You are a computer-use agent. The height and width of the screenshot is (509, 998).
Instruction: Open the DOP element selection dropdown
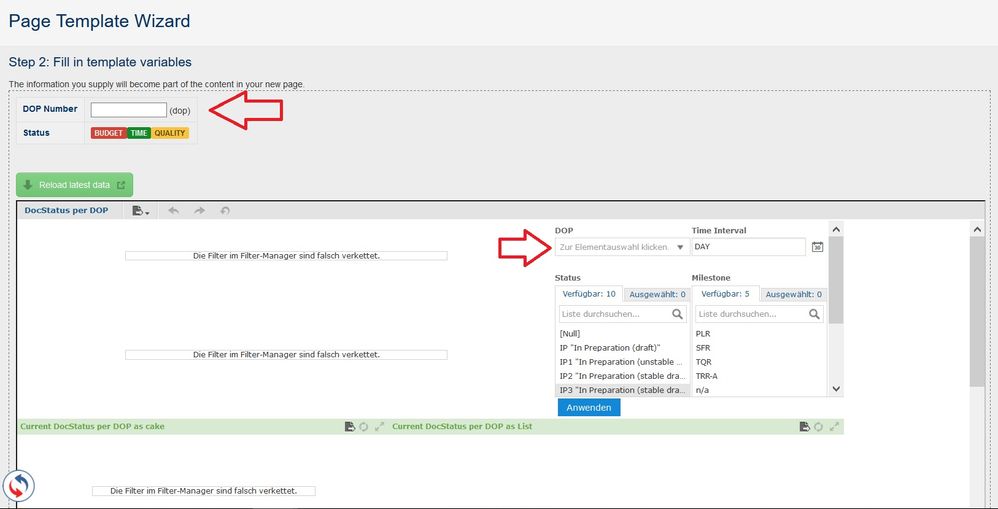click(x=622, y=247)
